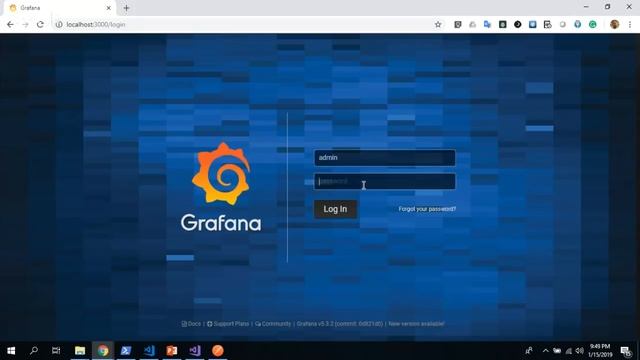This screenshot has width=640, height=360.
Task: Click the Chrome taskbar icon
Action: 103,351
